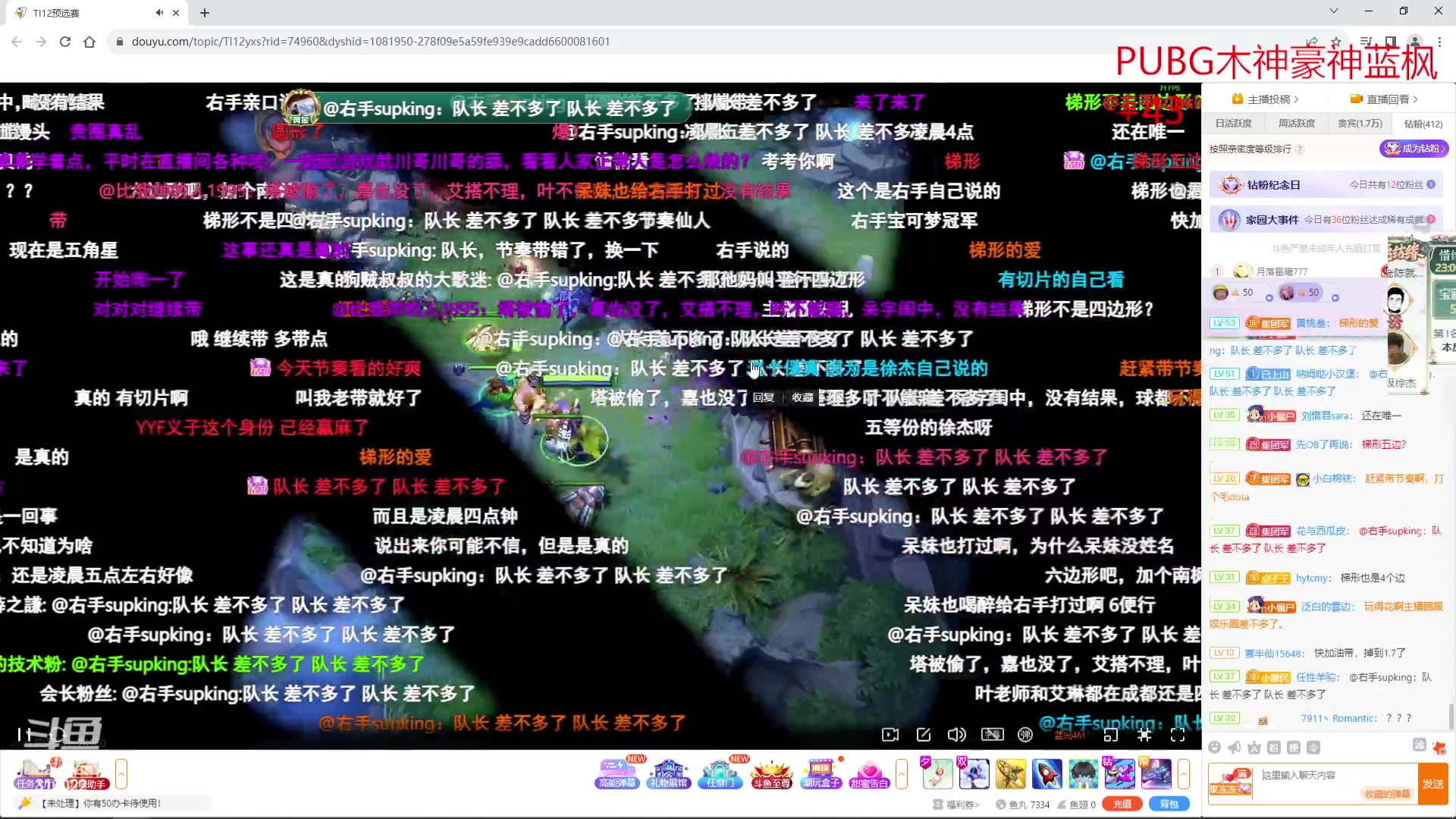1456x819 pixels.
Task: Open the 蓝光4M quality selector
Action: coord(1069,735)
